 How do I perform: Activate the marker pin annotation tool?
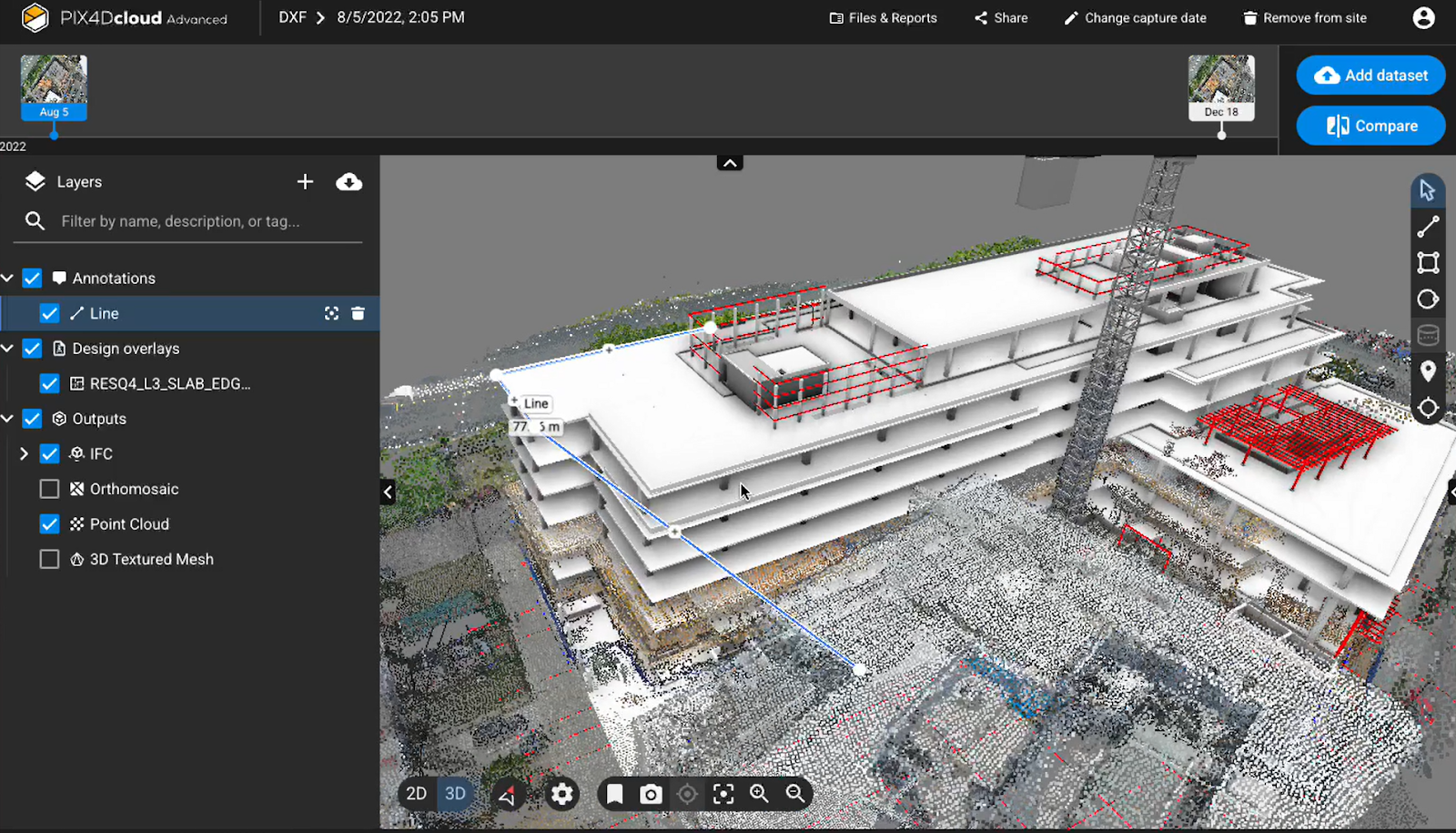coord(1428,371)
